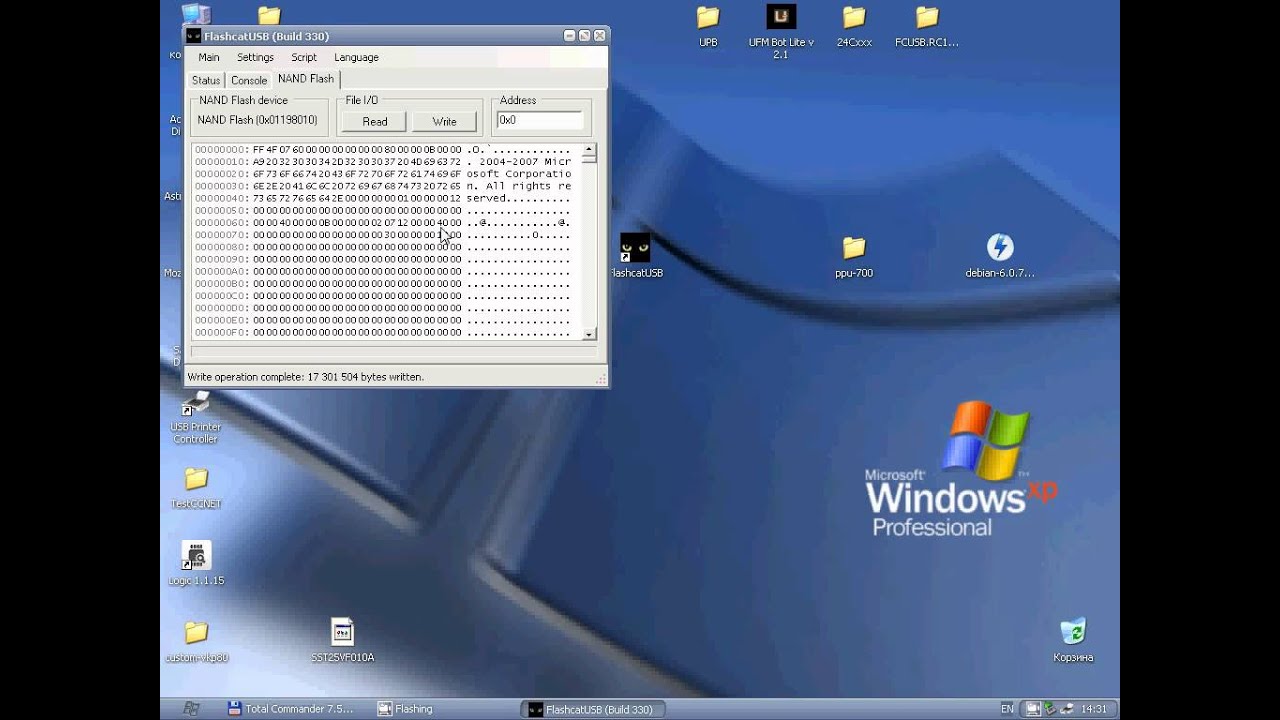Click the Windows Start button
Image resolution: width=1280 pixels, height=720 pixels.
pyautogui.click(x=190, y=709)
